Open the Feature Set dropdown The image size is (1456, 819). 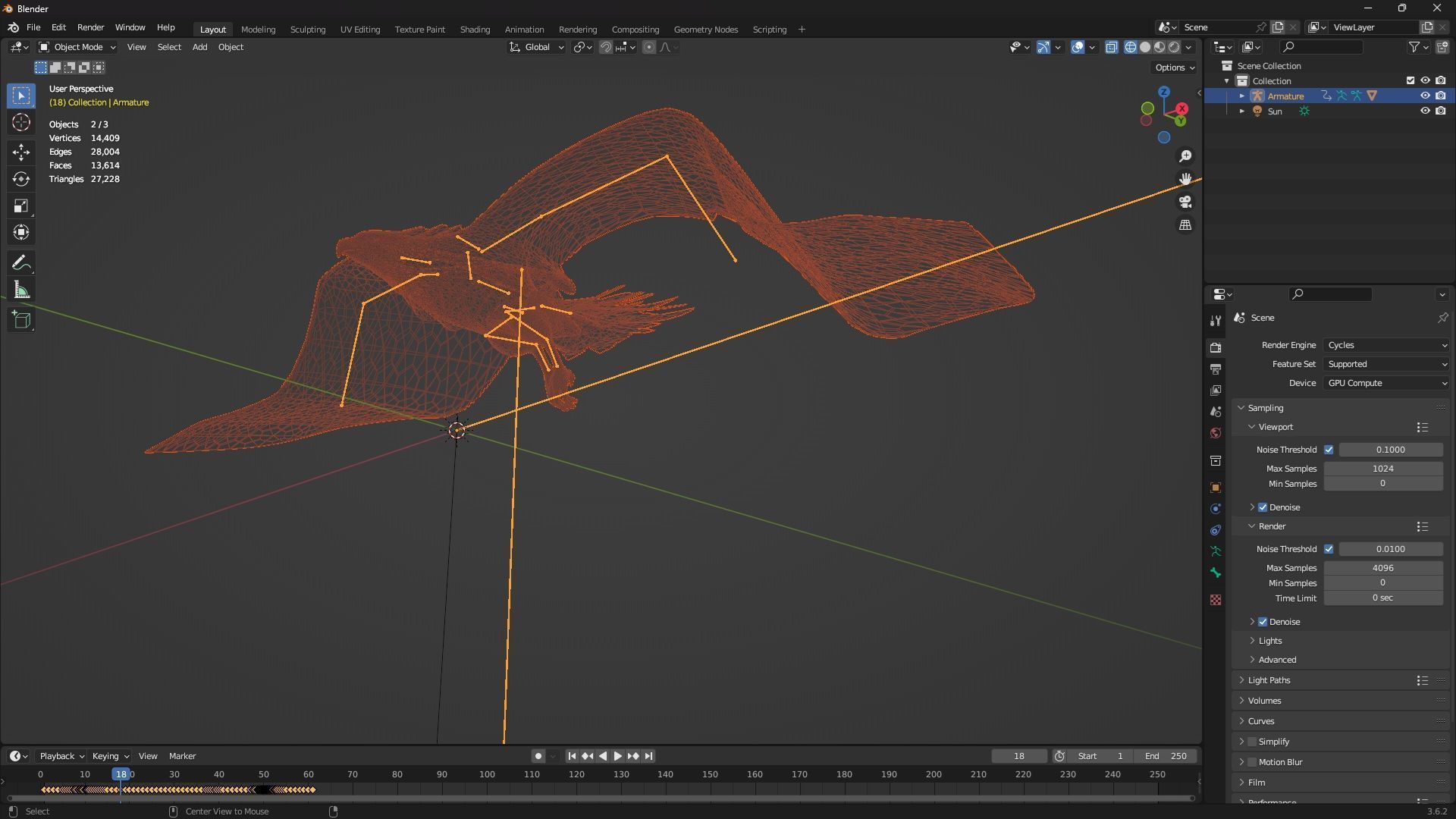pyautogui.click(x=1386, y=364)
